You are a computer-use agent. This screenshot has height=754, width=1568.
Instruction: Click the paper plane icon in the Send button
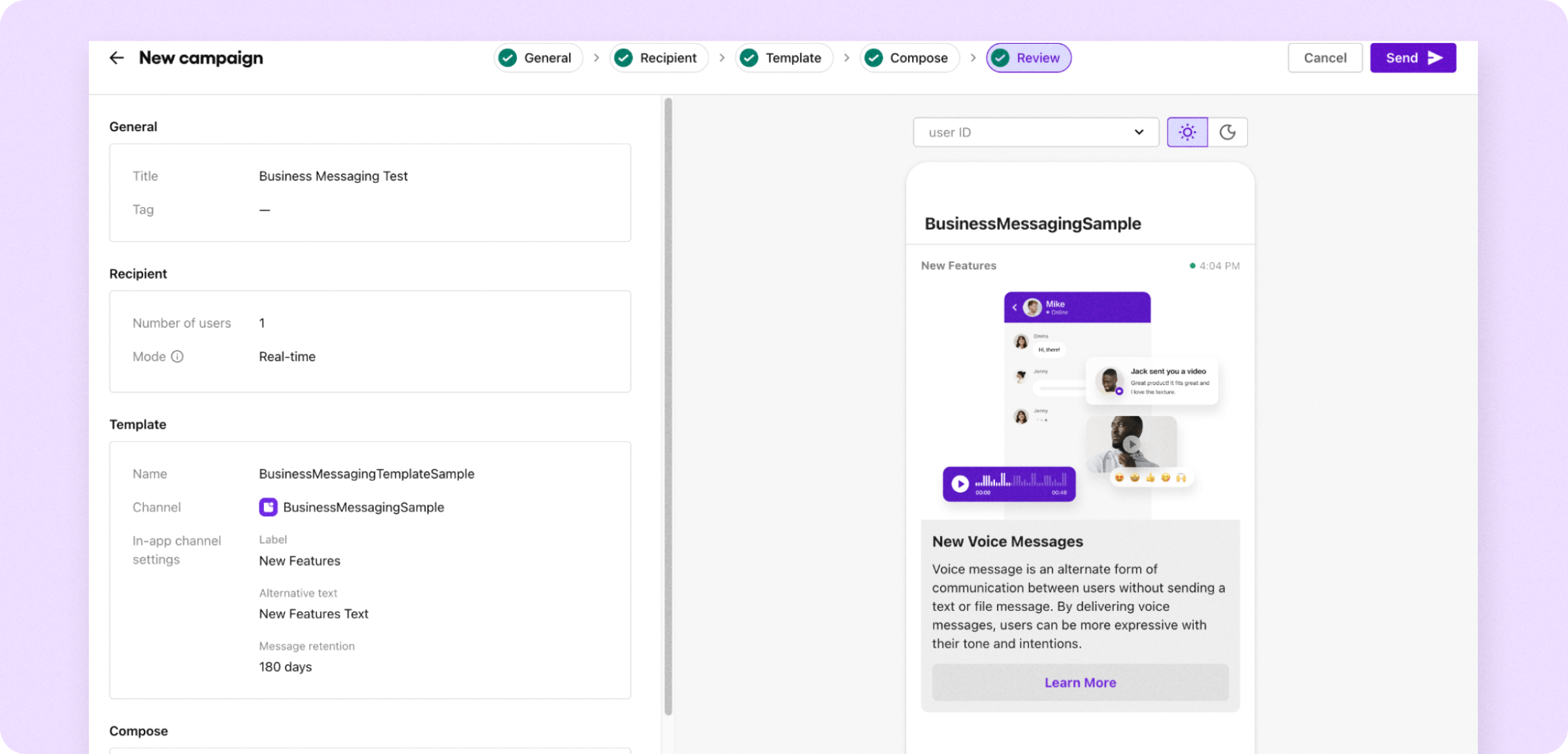(x=1435, y=58)
